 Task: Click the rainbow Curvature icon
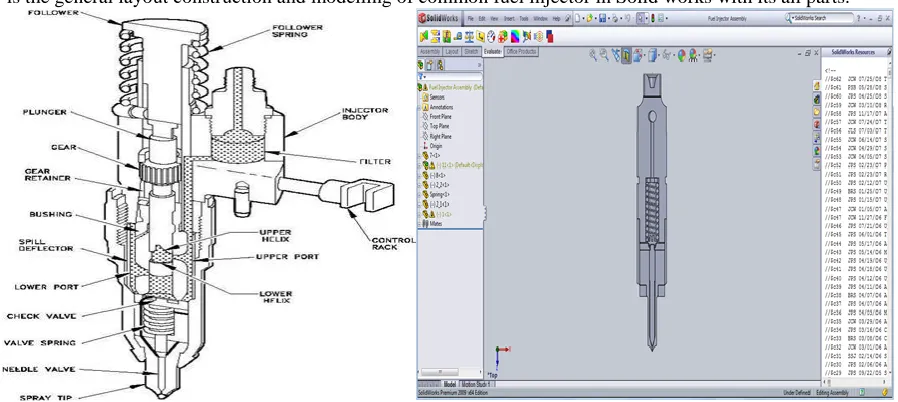pyautogui.click(x=515, y=37)
